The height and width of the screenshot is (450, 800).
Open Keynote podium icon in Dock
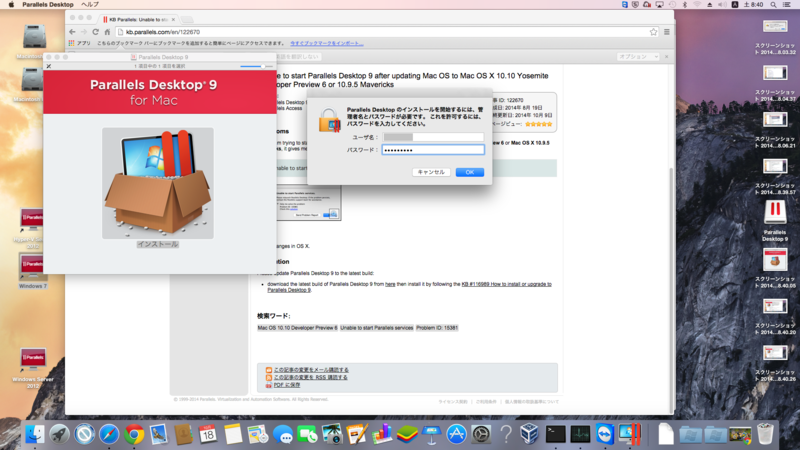click(x=431, y=434)
